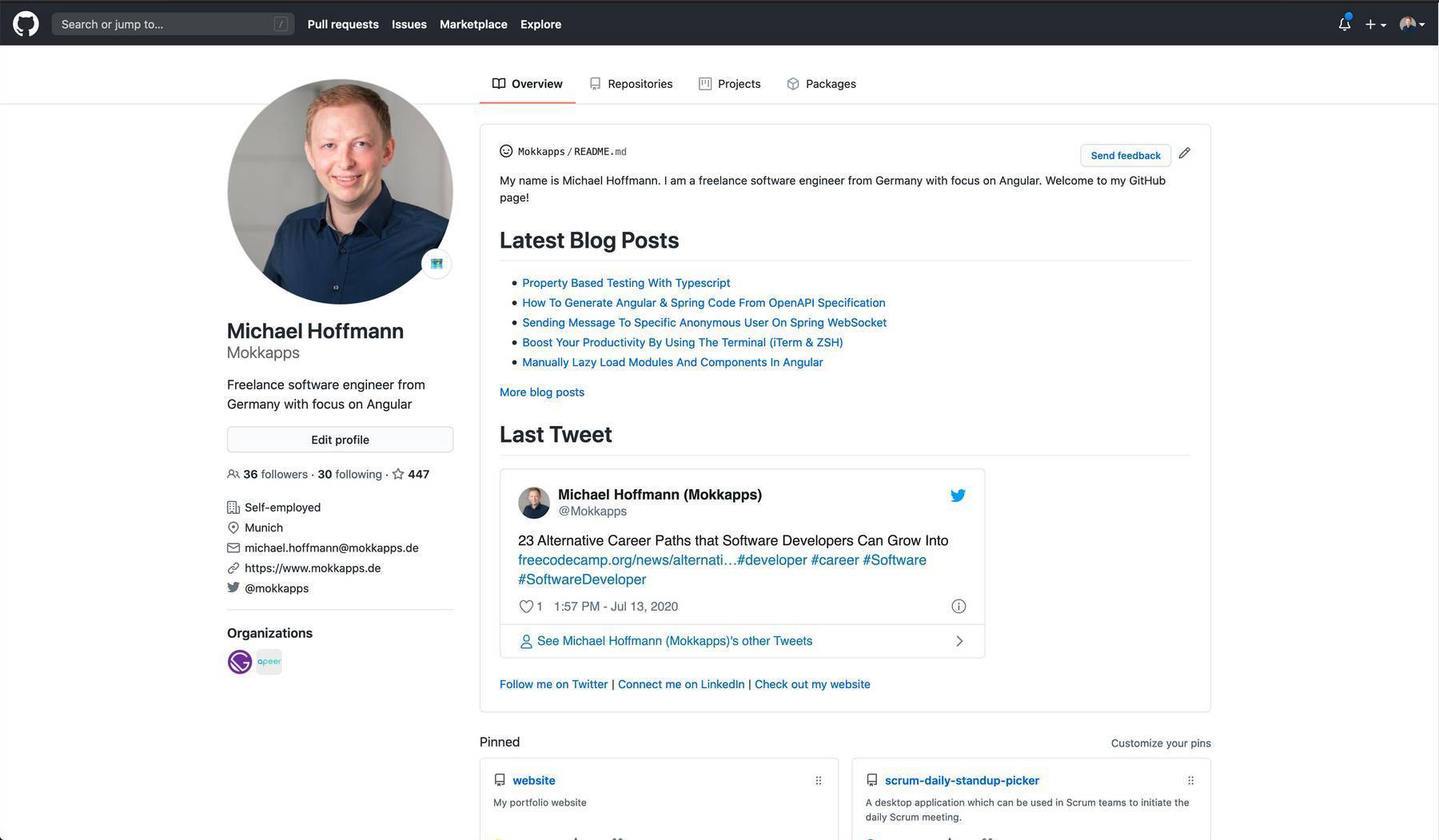Click the #SoftwareDeveloper hashtag
1439x840 pixels.
coord(582,579)
